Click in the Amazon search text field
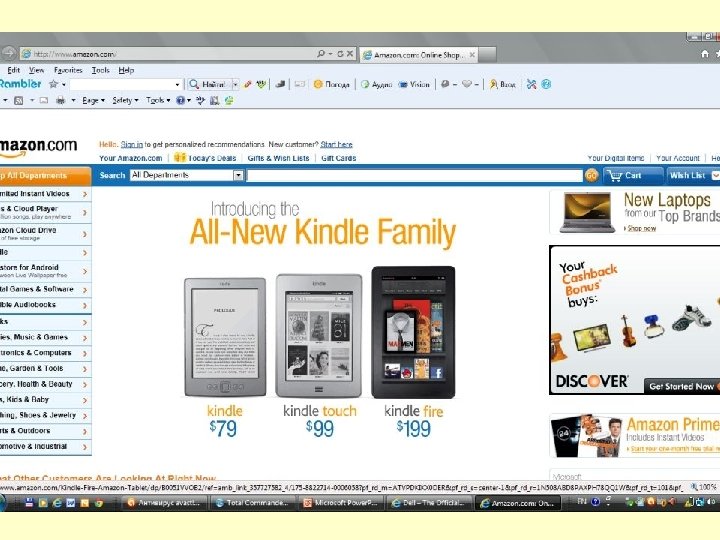 414,175
